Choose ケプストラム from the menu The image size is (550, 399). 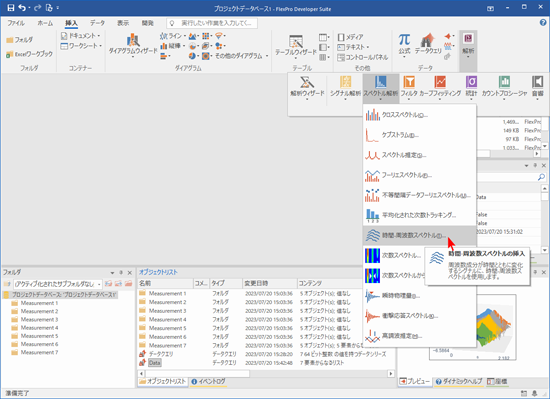(420, 135)
